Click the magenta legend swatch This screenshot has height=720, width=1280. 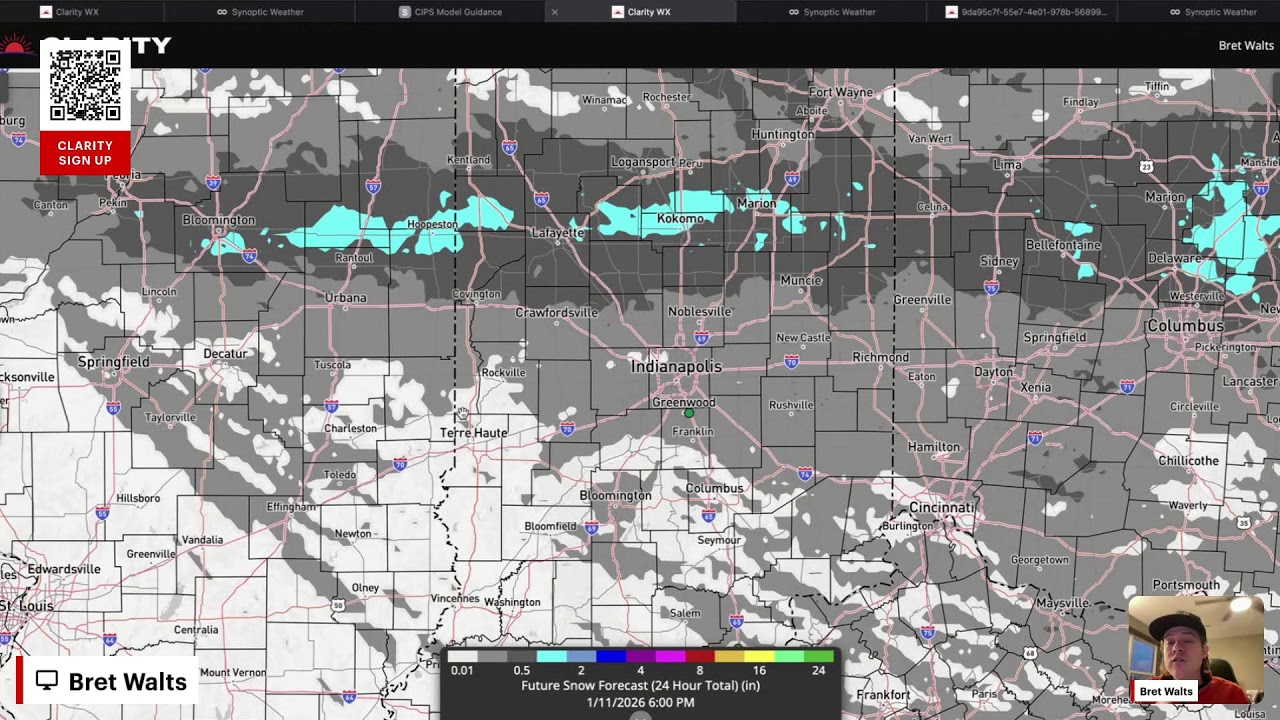670,657
